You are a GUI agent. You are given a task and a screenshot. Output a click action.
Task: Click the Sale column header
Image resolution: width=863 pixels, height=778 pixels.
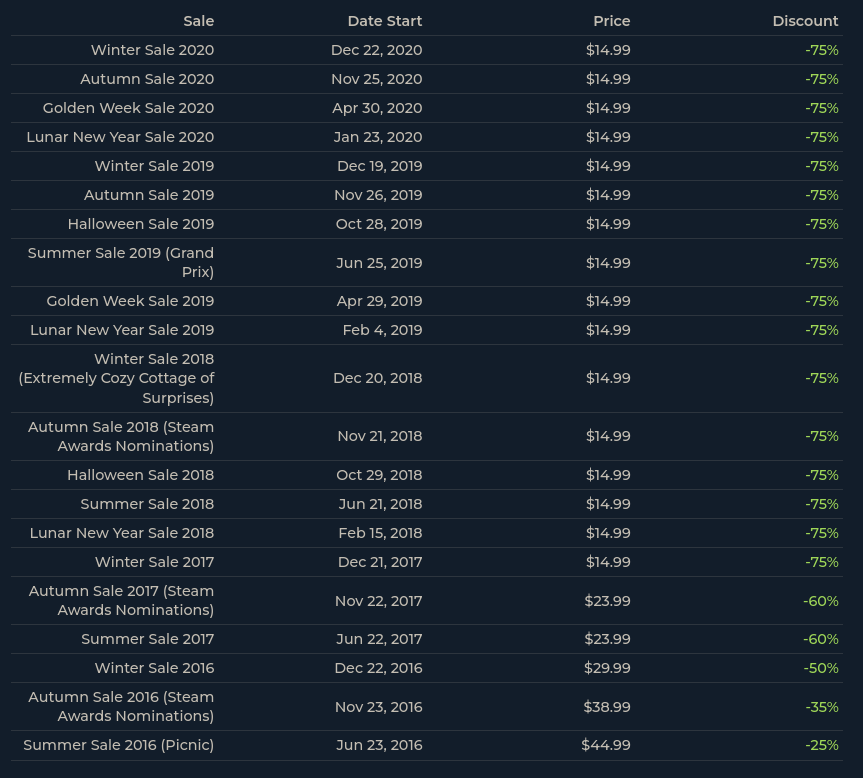tap(199, 21)
